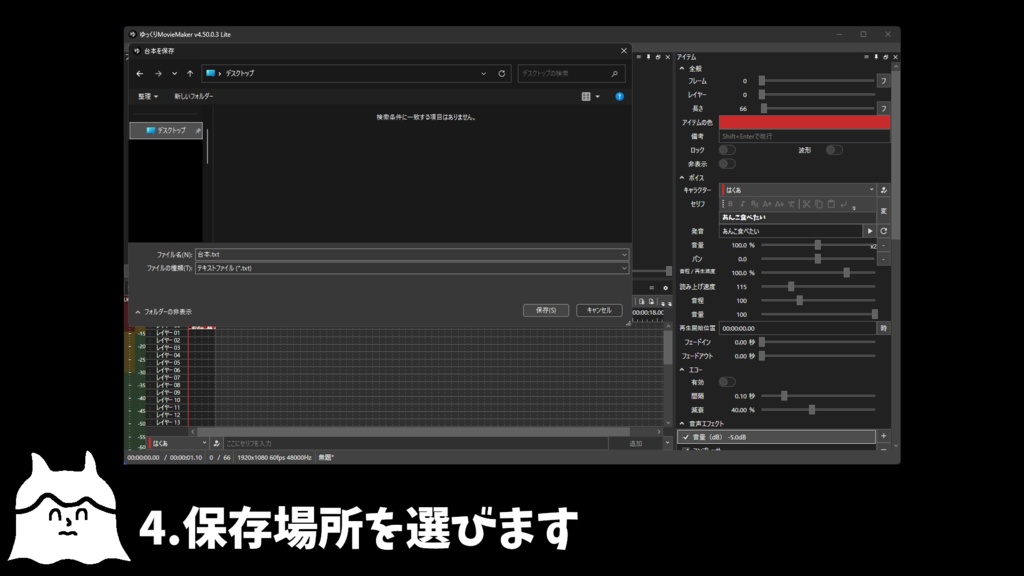Expand the ファイル名 dropdown arrow
Viewport: 1024px width, 576px height.
(624, 255)
